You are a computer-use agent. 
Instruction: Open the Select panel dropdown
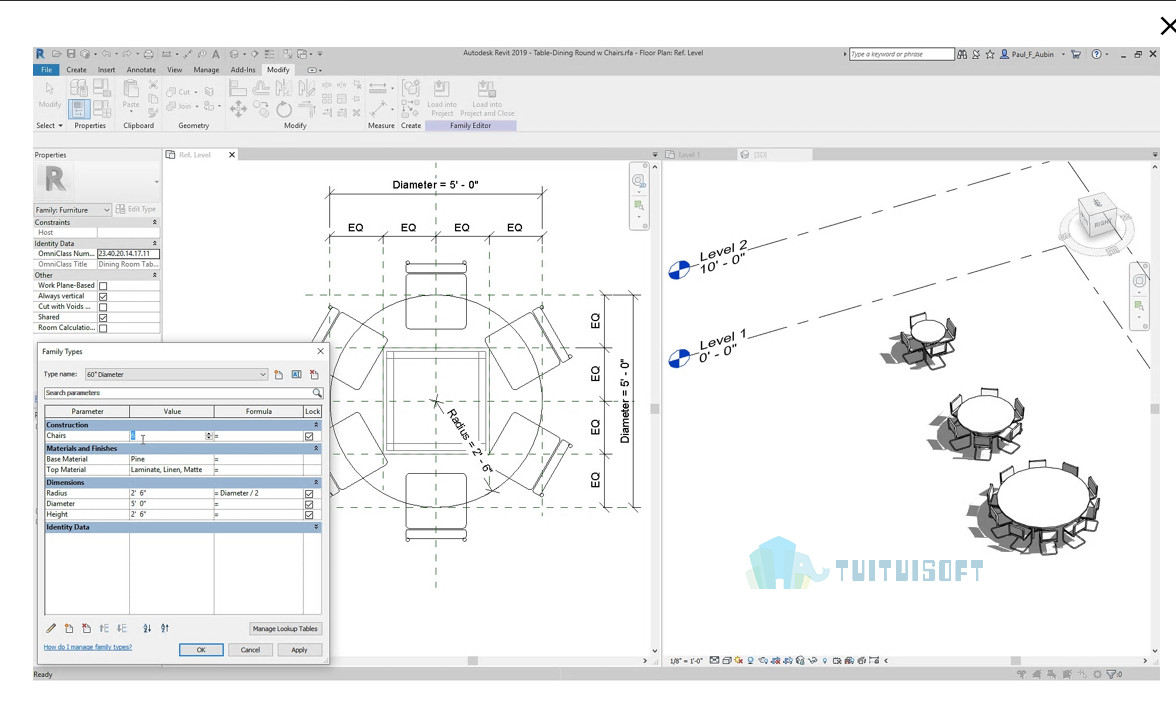coord(50,126)
